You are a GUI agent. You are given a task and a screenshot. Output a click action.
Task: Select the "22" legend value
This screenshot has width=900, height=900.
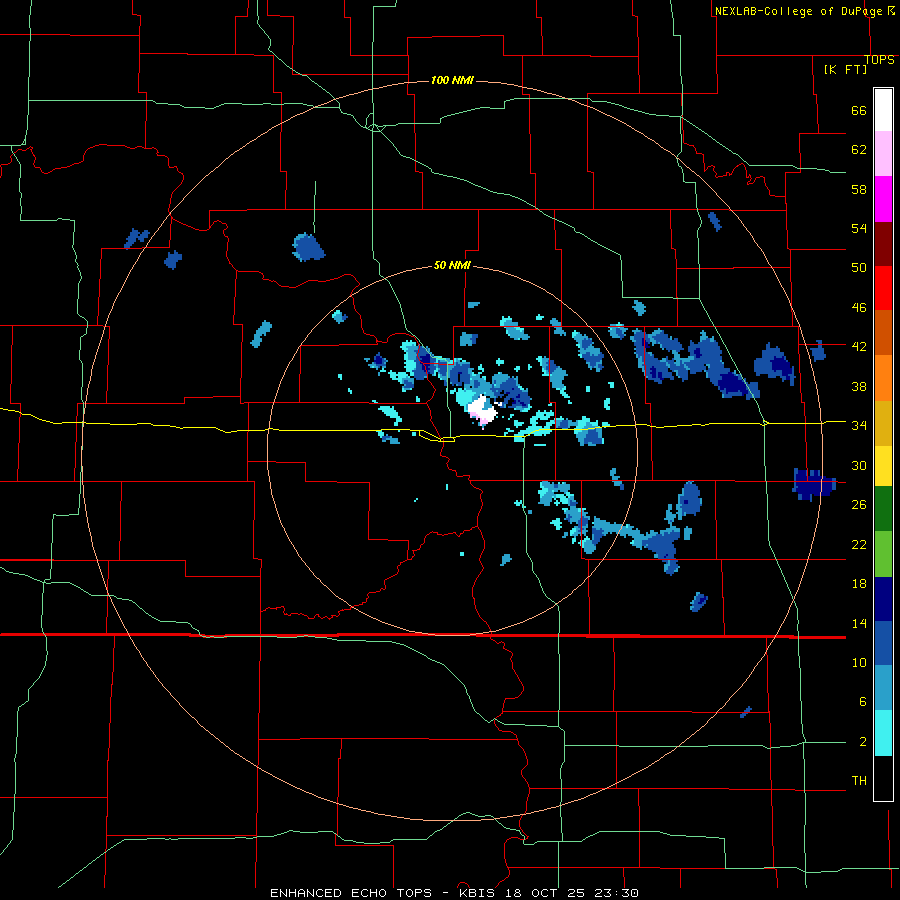(x=859, y=544)
